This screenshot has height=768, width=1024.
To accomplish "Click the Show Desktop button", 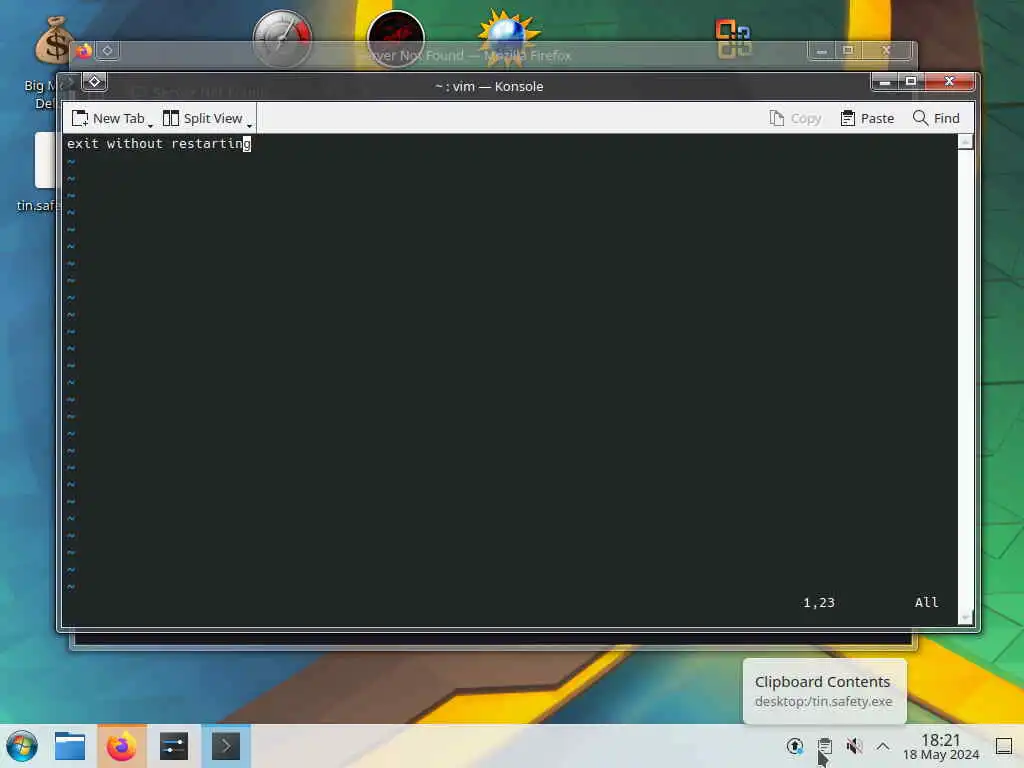I will point(1004,746).
